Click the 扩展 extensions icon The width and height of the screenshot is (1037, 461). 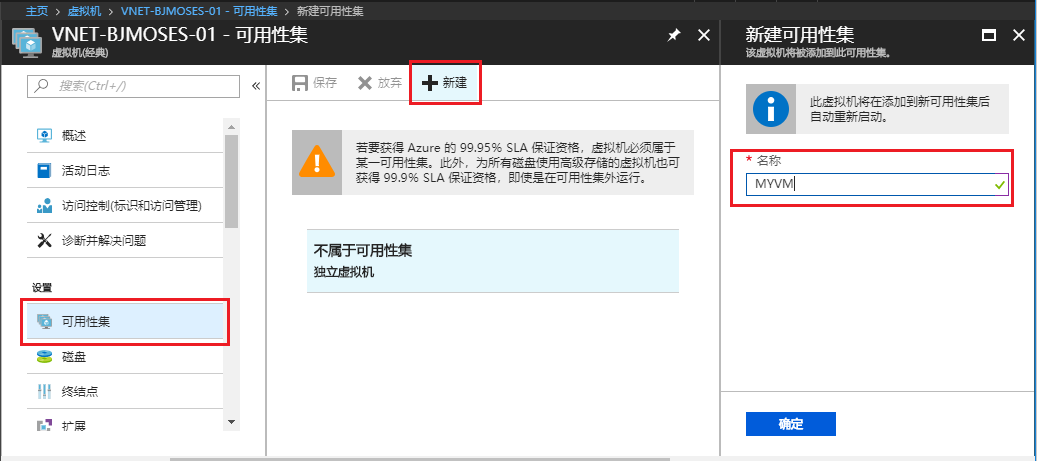[x=44, y=426]
